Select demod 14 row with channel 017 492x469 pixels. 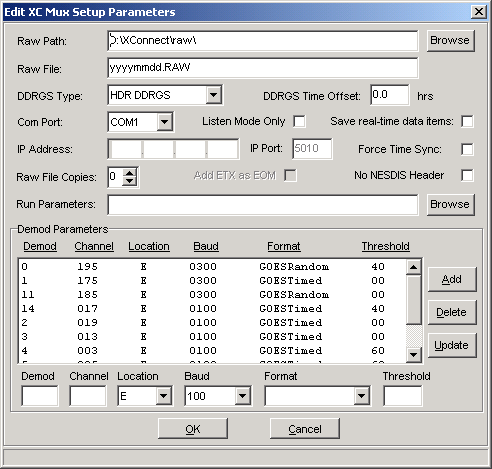pos(212,309)
